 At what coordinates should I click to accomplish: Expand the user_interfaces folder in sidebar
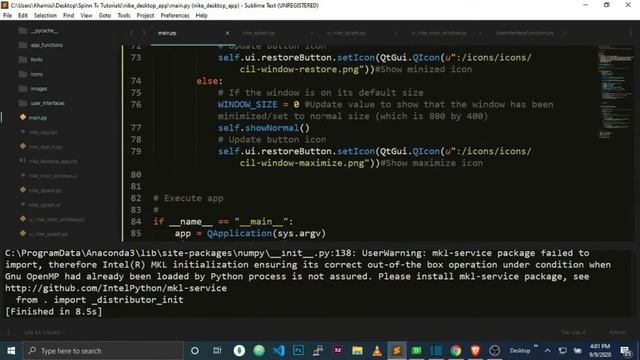pyautogui.click(x=42, y=103)
